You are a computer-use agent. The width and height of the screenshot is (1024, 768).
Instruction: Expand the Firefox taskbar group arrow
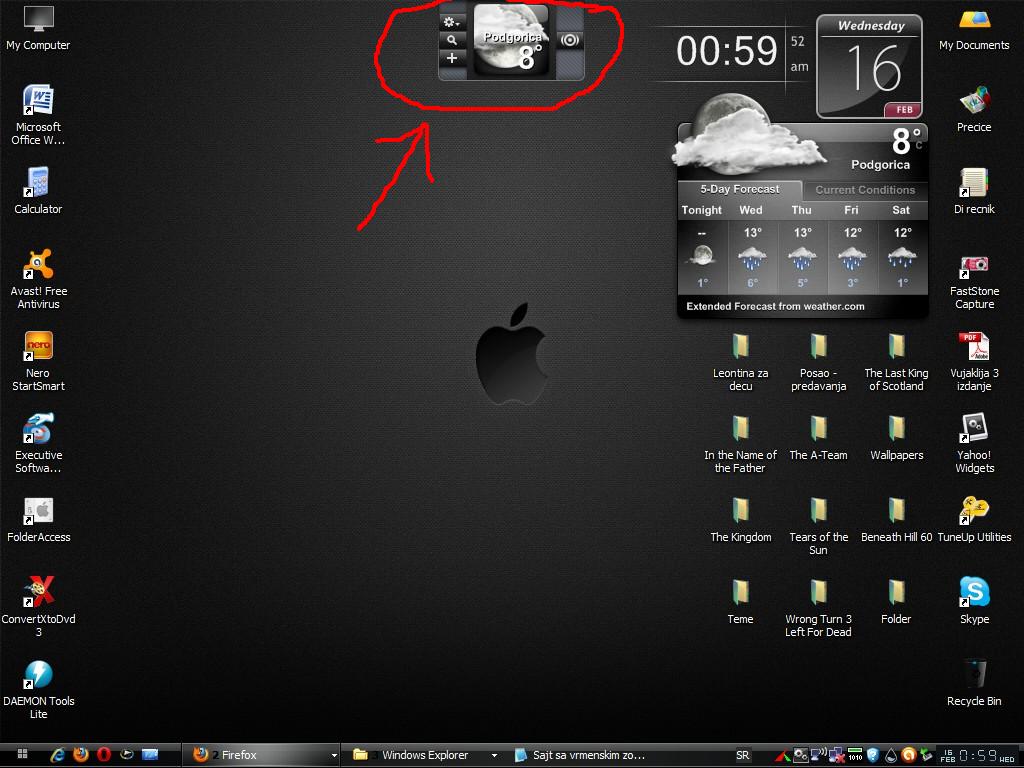pyautogui.click(x=334, y=755)
